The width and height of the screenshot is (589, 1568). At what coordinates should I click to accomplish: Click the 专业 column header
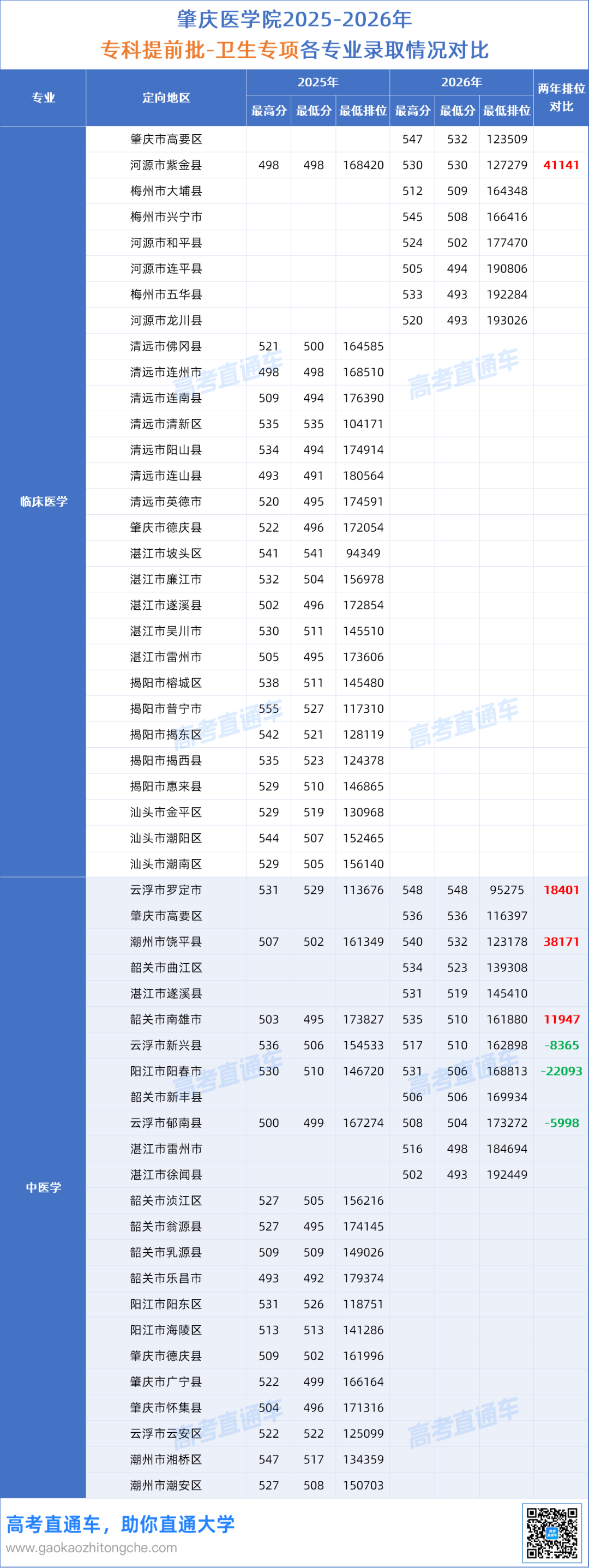point(43,98)
